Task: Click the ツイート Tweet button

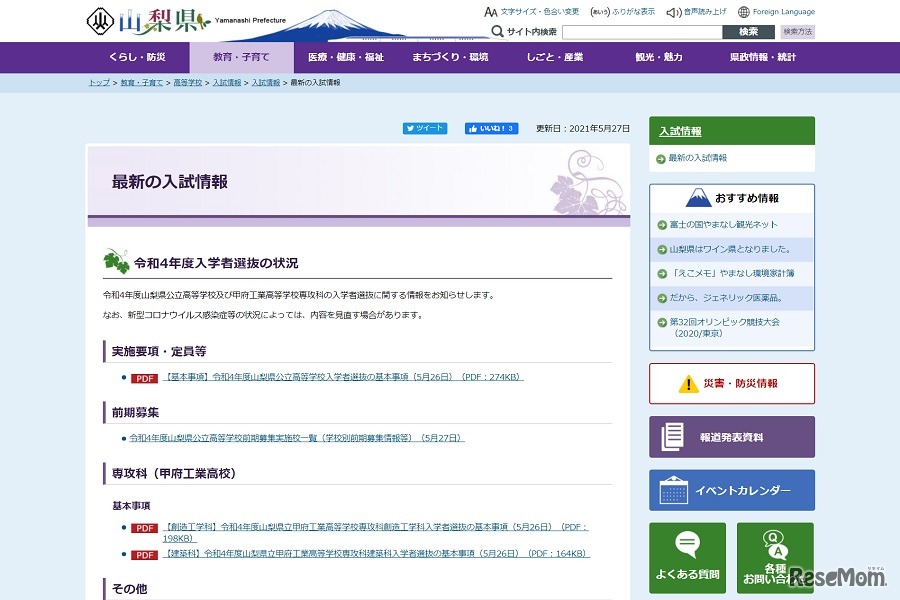Action: (422, 128)
